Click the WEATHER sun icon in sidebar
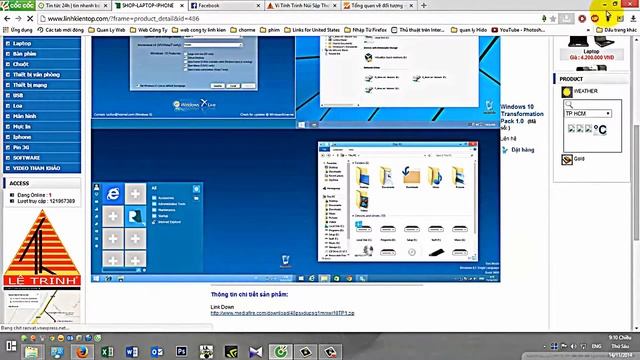The width and height of the screenshot is (640, 360). 567,92
